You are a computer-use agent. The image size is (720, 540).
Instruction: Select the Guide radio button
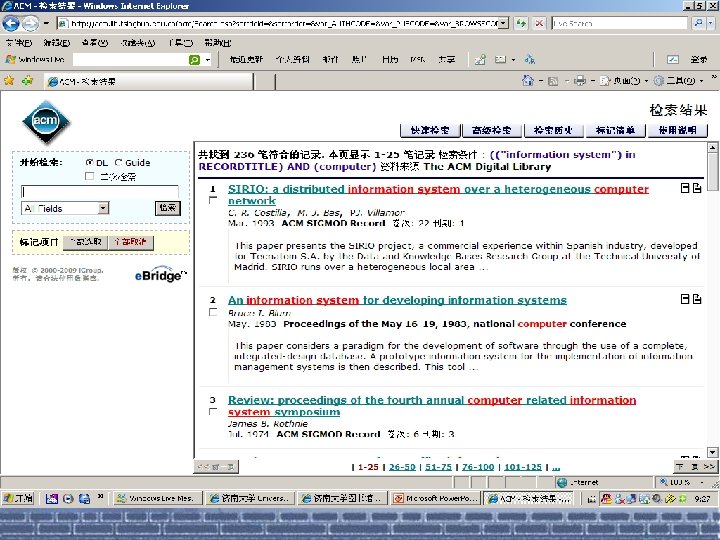click(118, 162)
